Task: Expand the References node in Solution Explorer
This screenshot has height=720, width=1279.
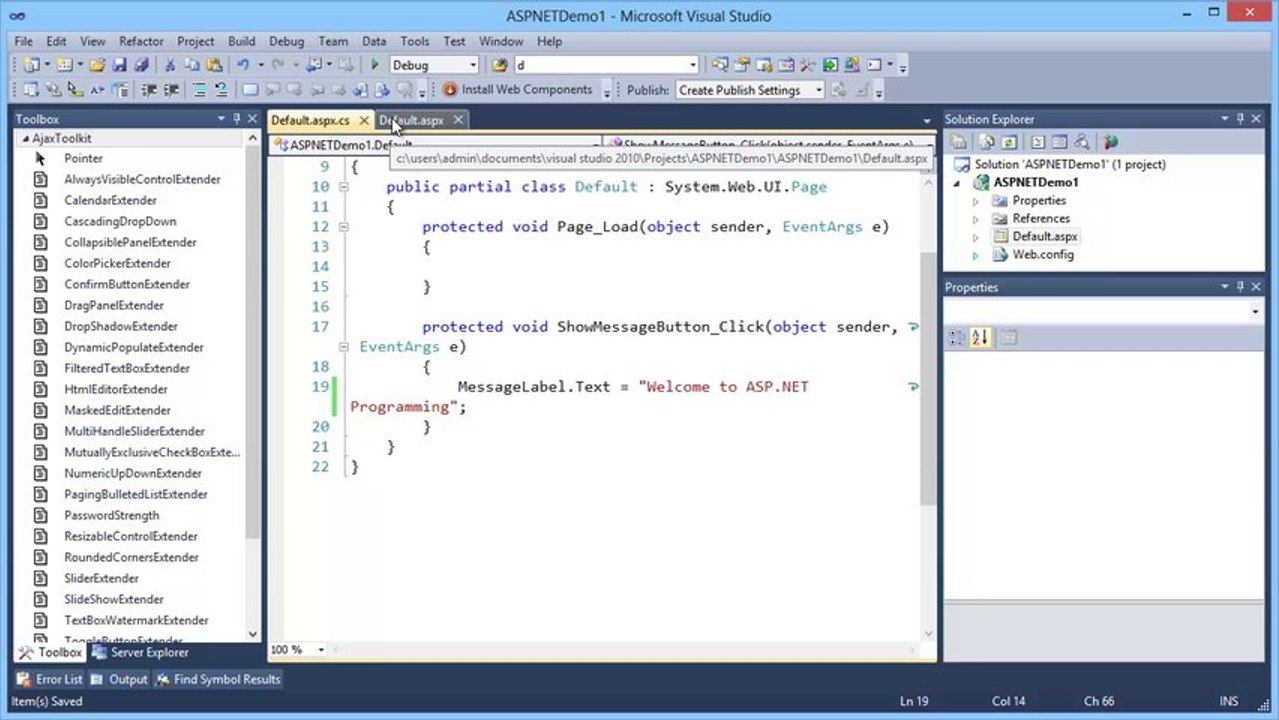Action: (977, 219)
